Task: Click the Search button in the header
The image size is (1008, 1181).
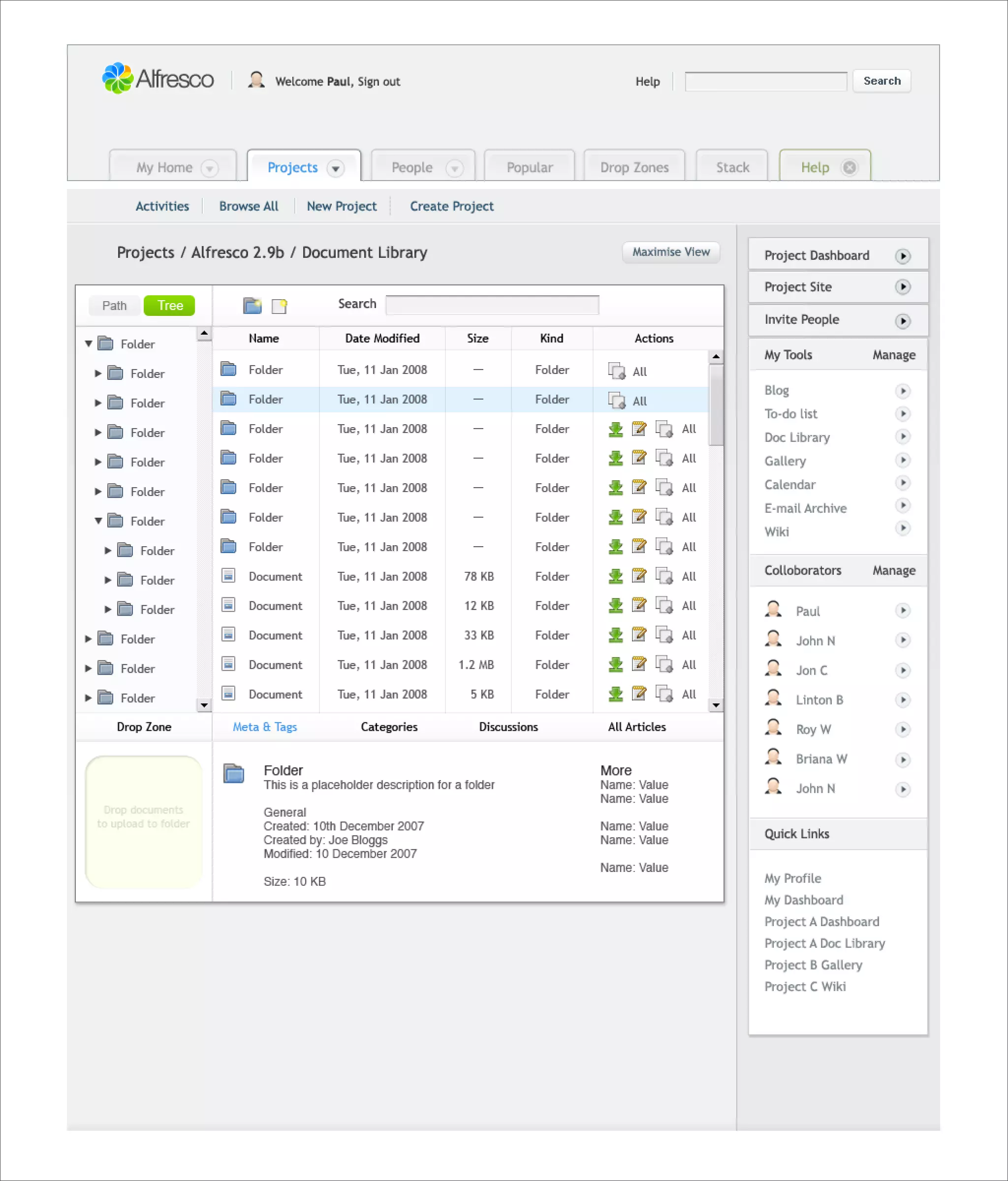Action: [882, 81]
